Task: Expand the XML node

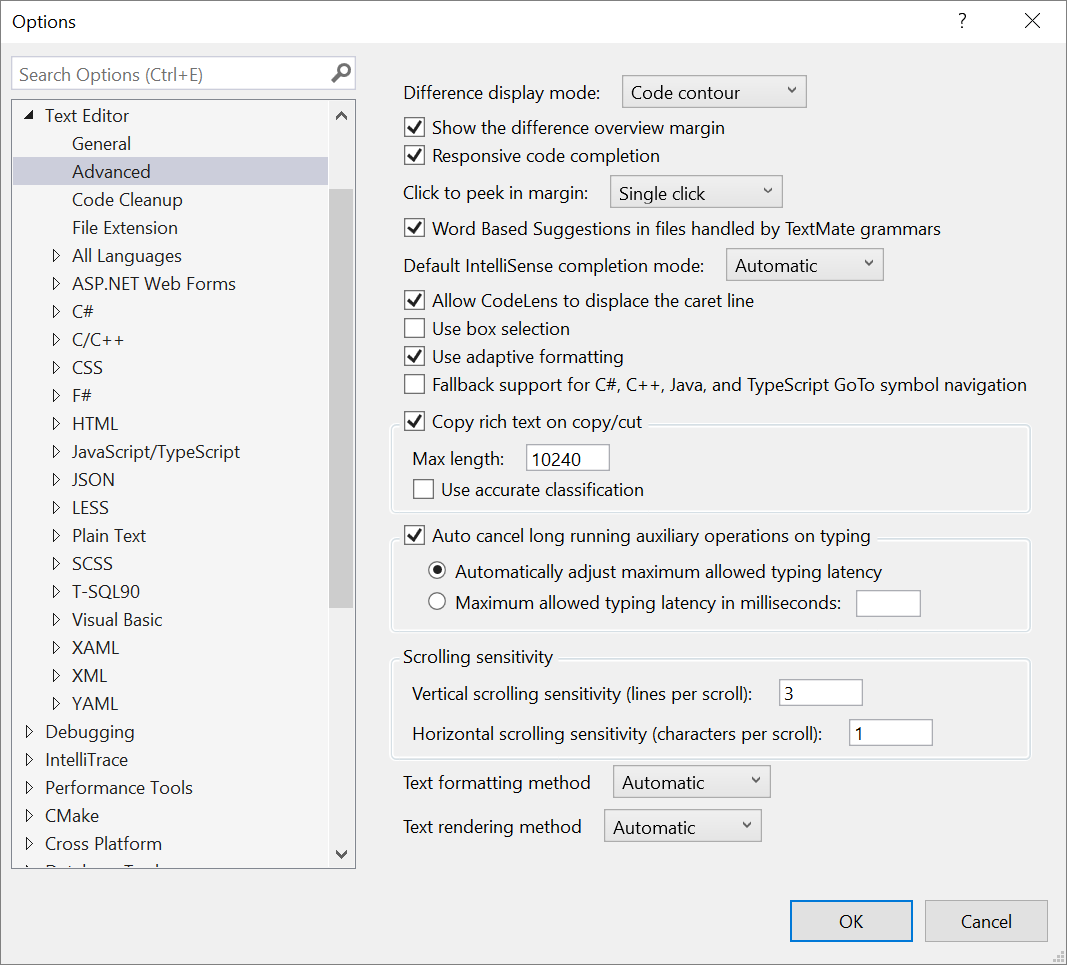Action: 56,676
